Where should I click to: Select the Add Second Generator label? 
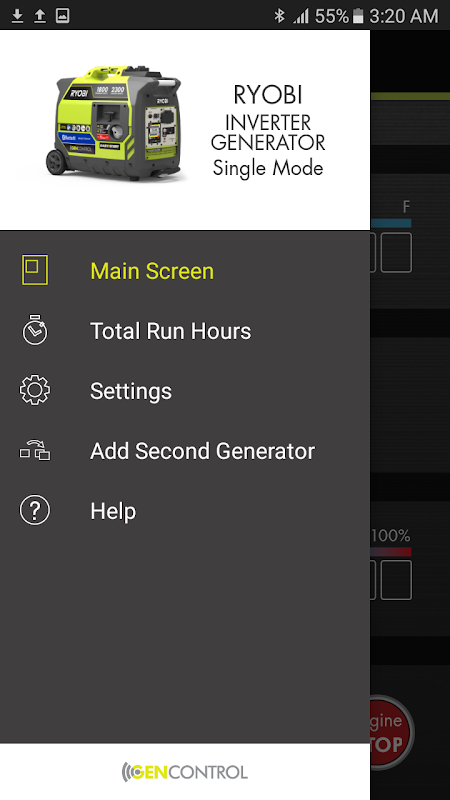click(x=203, y=451)
